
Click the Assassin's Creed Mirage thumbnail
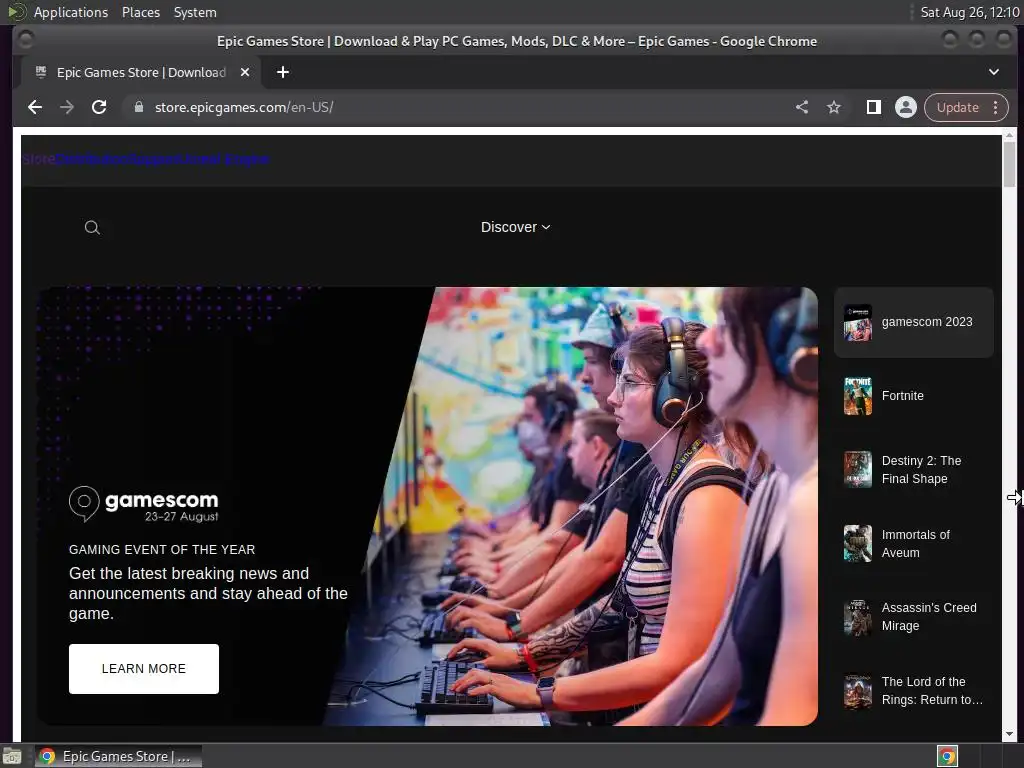(x=857, y=617)
